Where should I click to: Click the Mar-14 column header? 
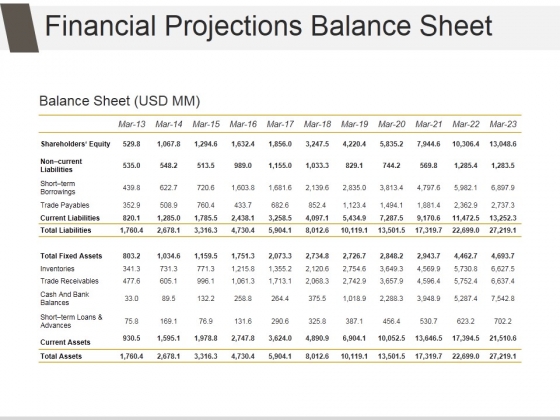169,124
